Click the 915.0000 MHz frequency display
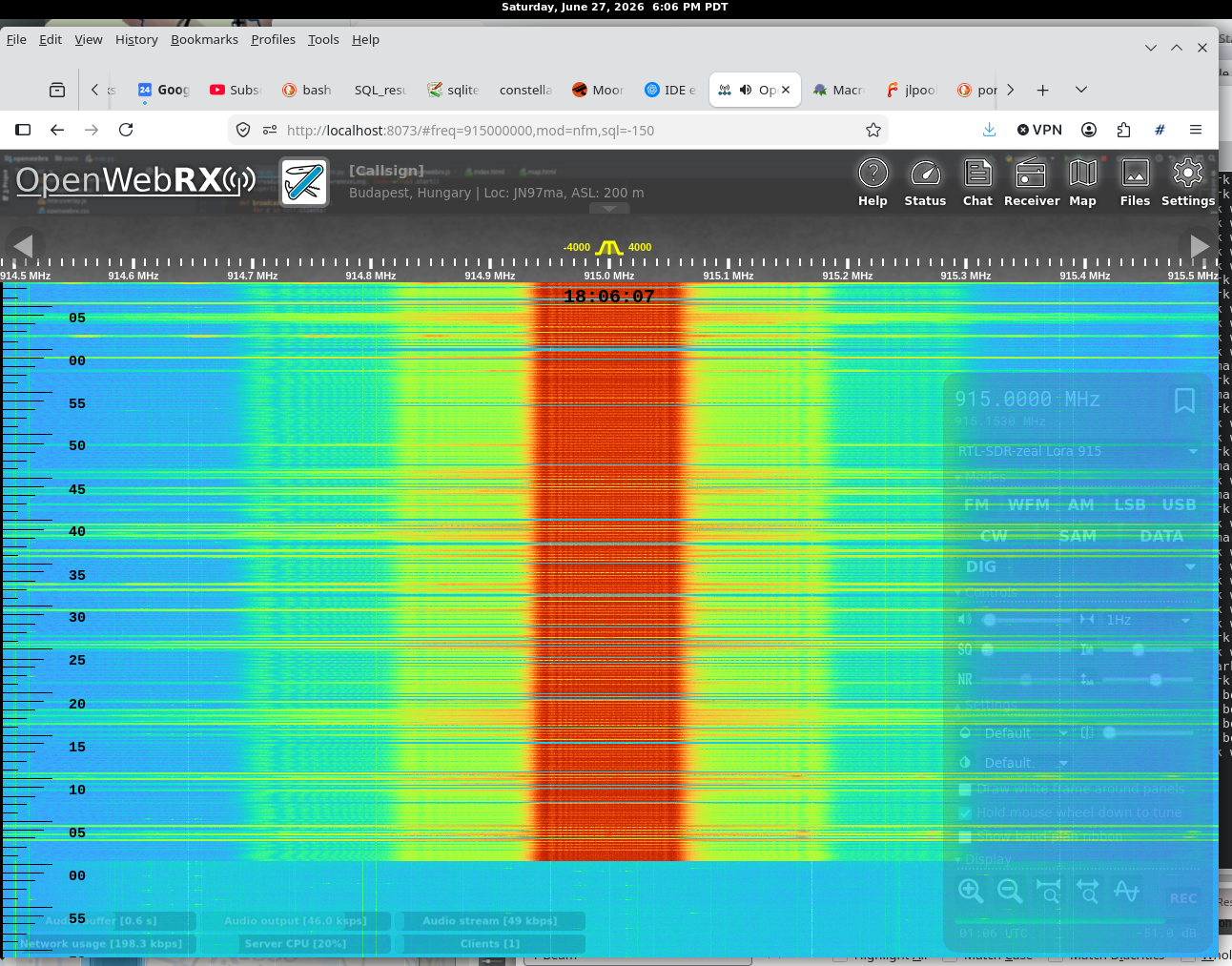This screenshot has width=1232, height=966. pos(1027,400)
